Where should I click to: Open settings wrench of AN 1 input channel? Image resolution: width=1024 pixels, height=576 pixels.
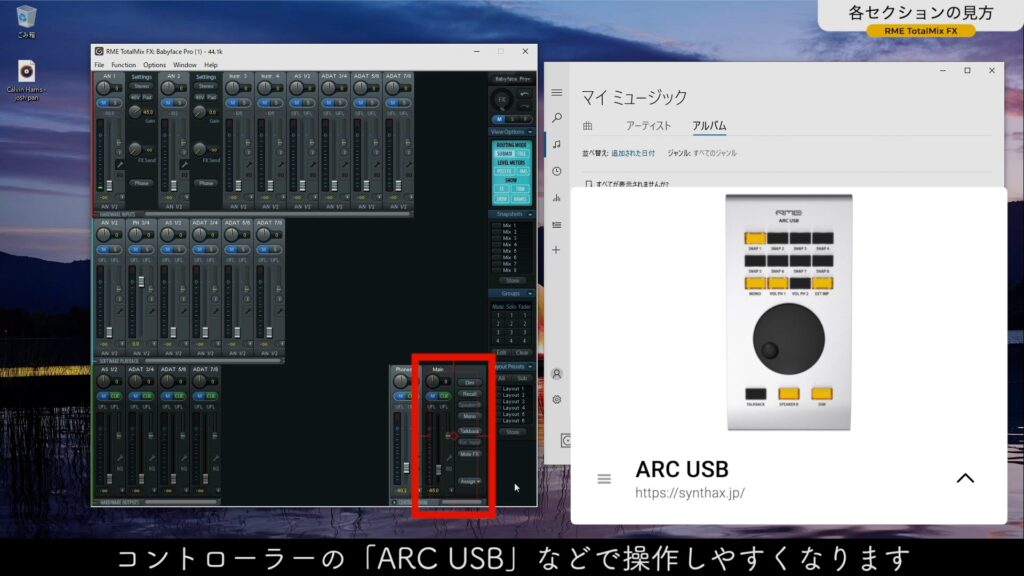120,165
